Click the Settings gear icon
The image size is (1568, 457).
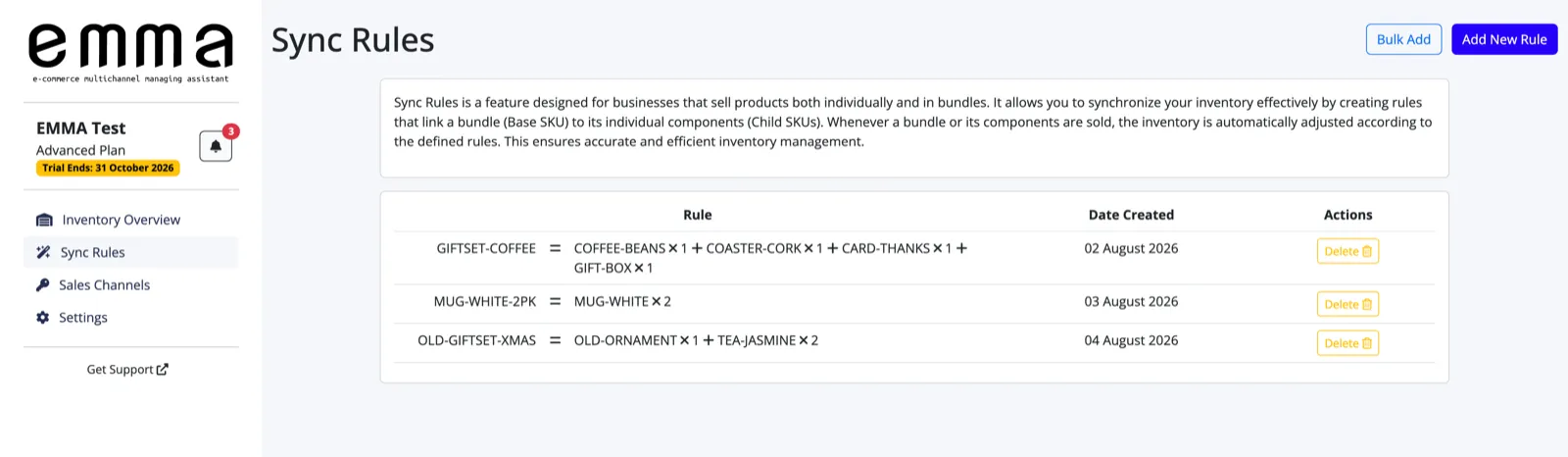[x=42, y=317]
